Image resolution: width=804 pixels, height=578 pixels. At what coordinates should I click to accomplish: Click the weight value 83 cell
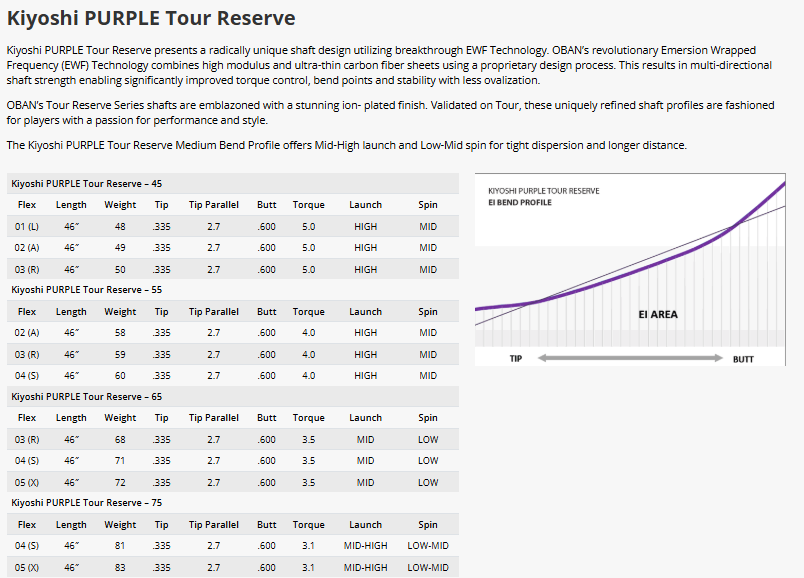pyautogui.click(x=120, y=568)
